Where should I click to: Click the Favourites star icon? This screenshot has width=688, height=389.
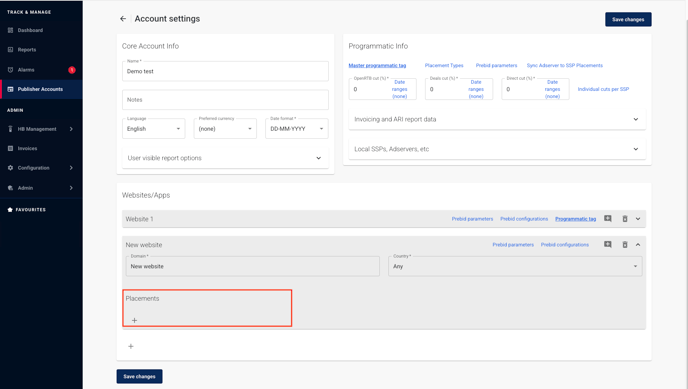[x=10, y=210]
